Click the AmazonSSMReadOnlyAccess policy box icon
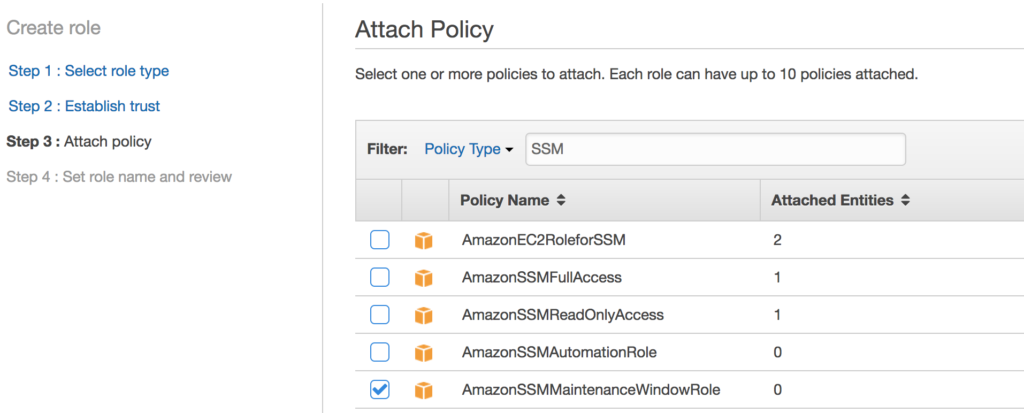 [424, 315]
